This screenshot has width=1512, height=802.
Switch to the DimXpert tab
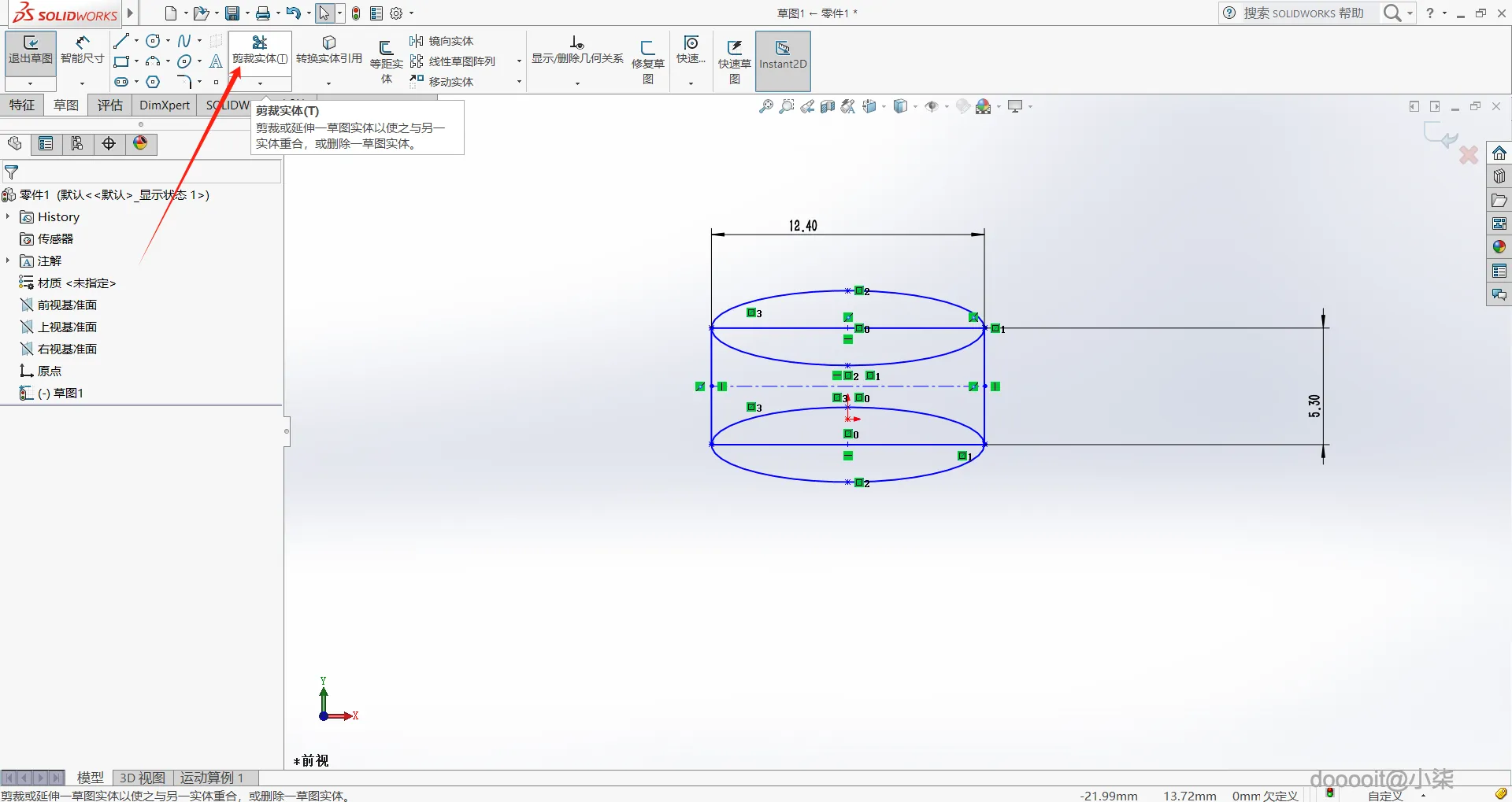click(165, 105)
